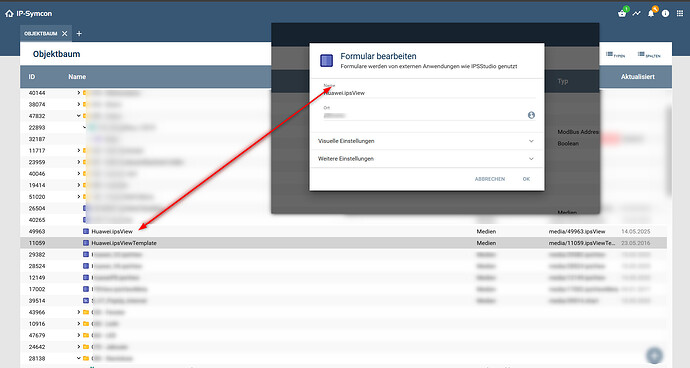Collapse tree node with ID 47832
This screenshot has height=368, width=690.
tap(79, 116)
